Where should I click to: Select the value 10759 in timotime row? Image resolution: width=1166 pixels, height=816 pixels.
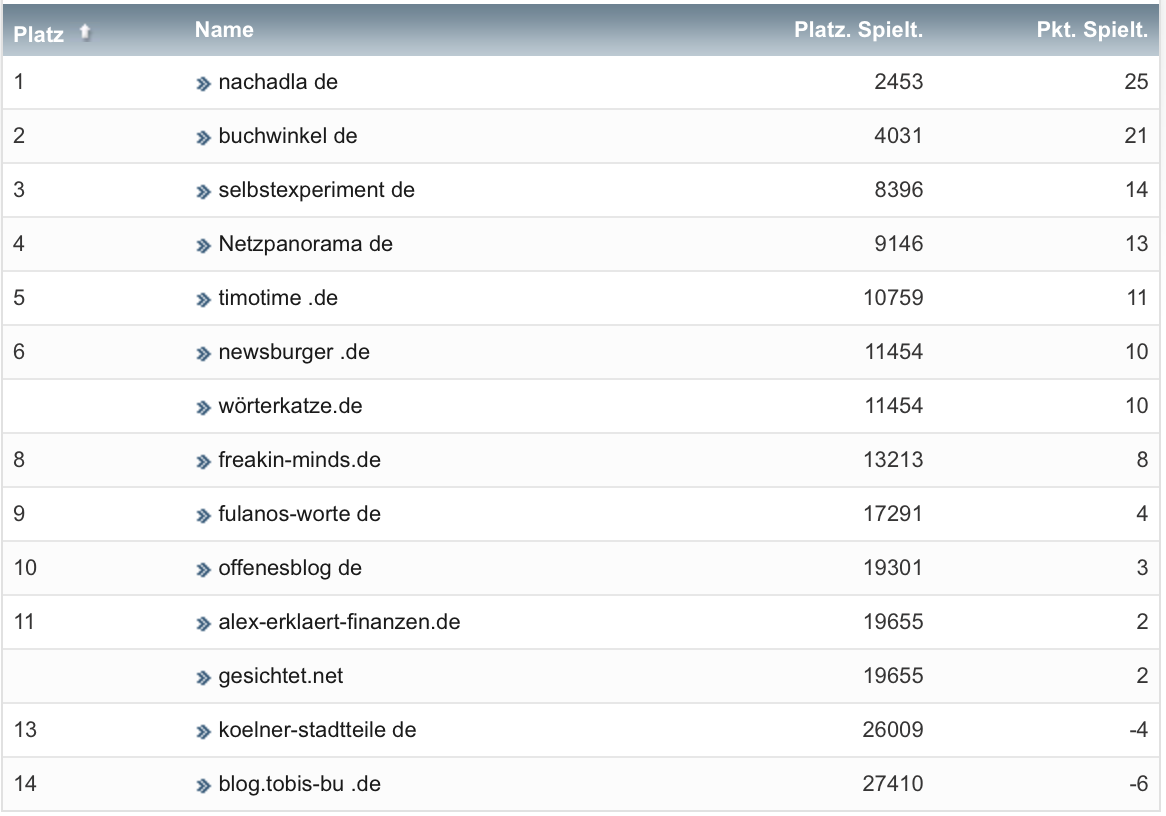tap(893, 298)
